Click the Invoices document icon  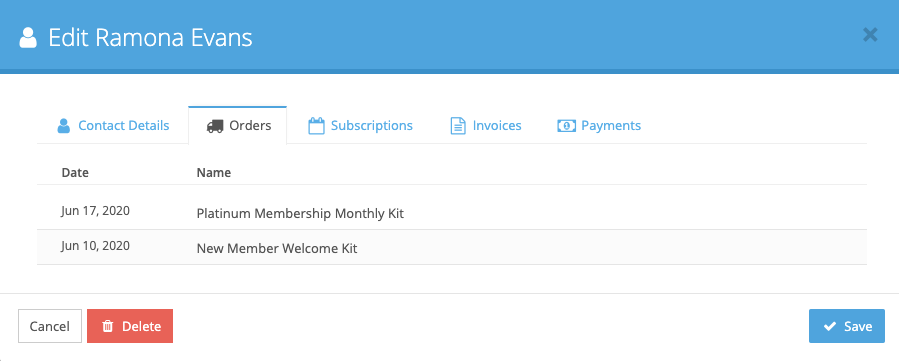click(458, 125)
